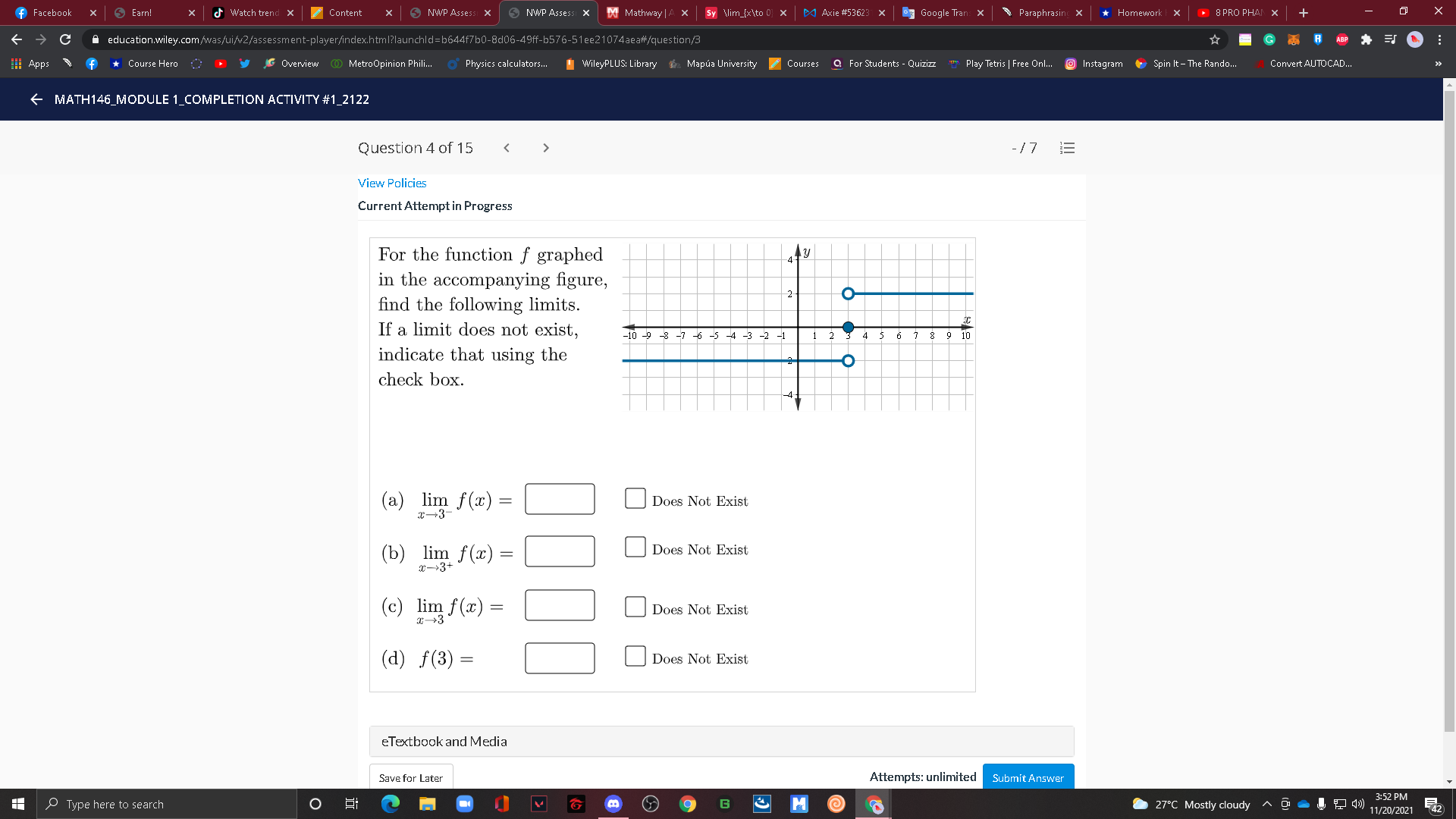This screenshot has width=1456, height=819.
Task: Reload the page with the refresh icon
Action: coord(65,39)
